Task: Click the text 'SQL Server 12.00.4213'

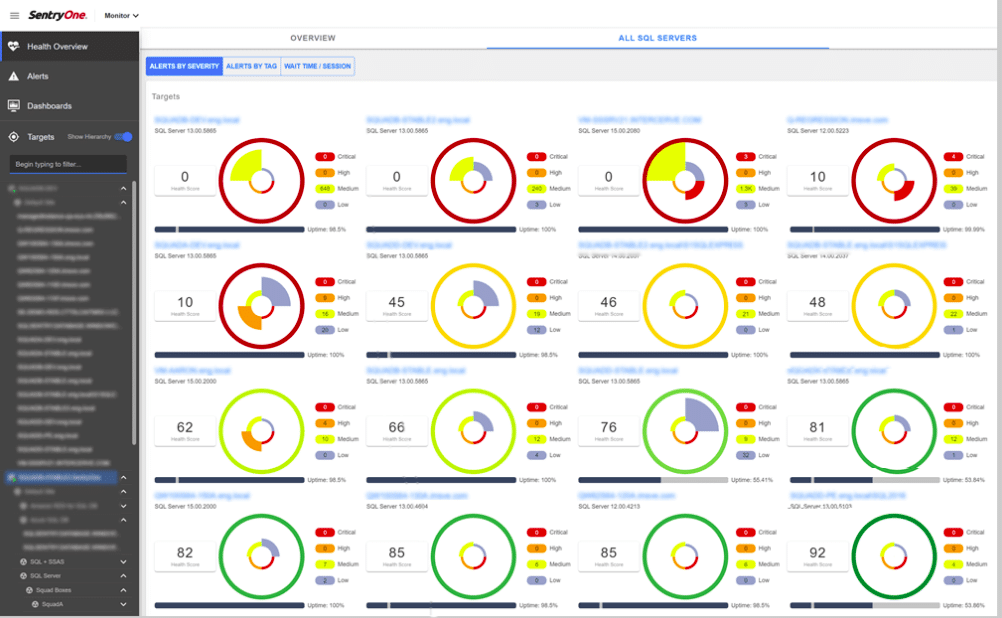Action: pyautogui.click(x=609, y=506)
